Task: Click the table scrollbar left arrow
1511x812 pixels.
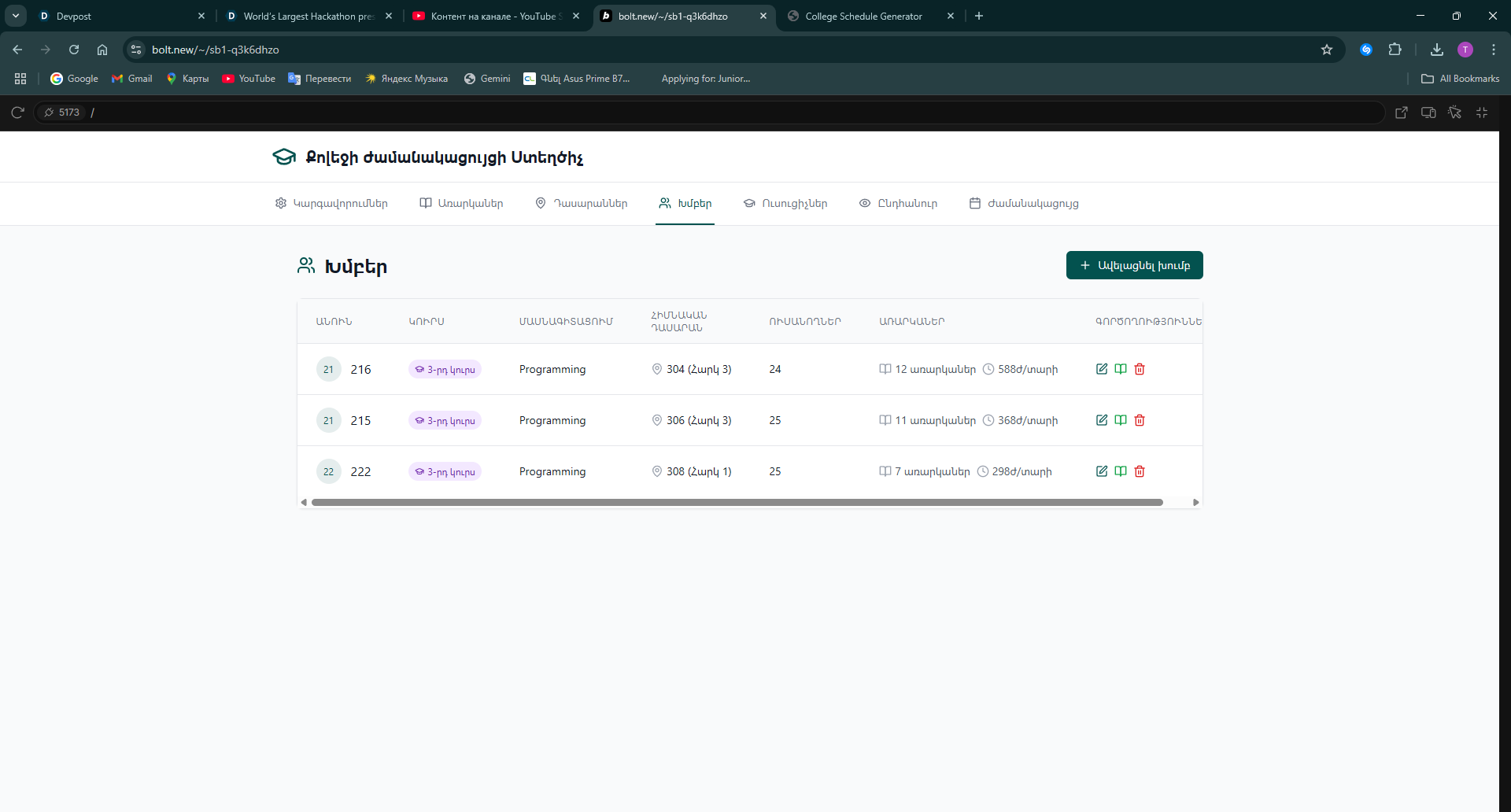Action: (304, 502)
